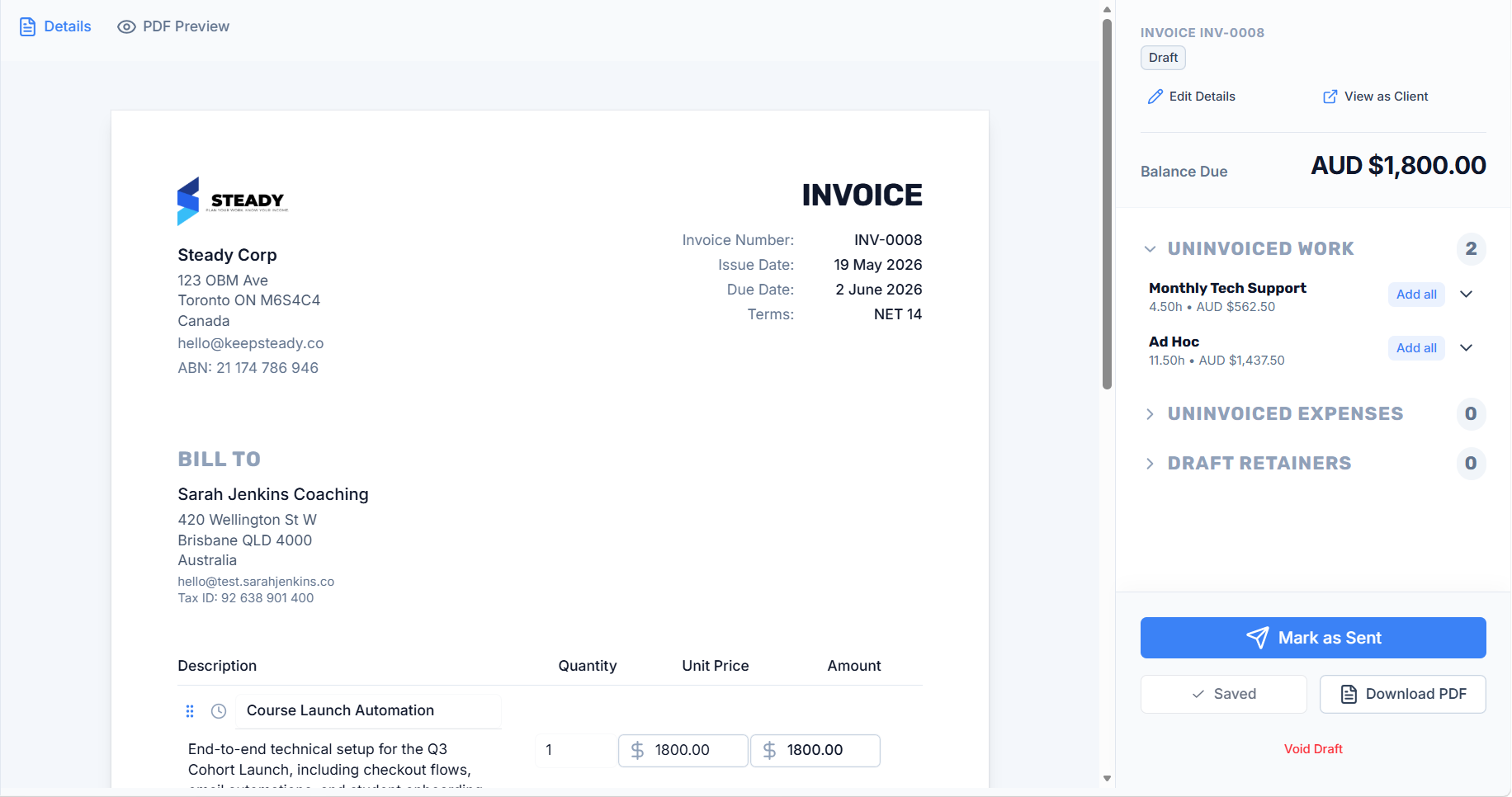
Task: Open Edit Details link
Action: click(1191, 97)
